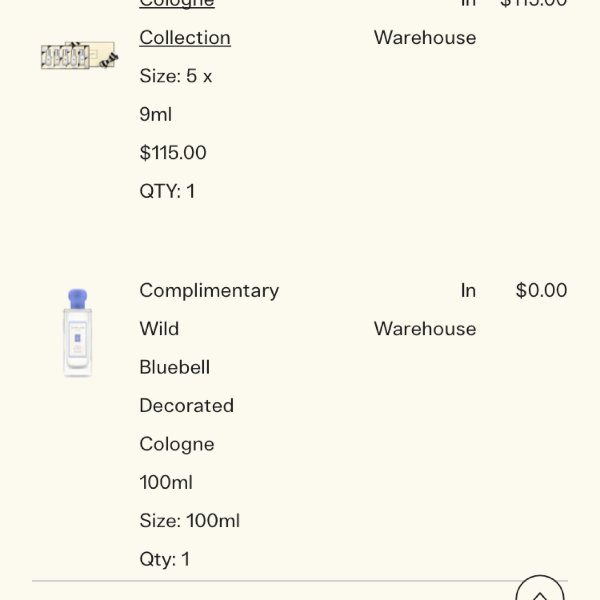This screenshot has height=600, width=600.
Task: Select the 9ml size text
Action: click(156, 114)
